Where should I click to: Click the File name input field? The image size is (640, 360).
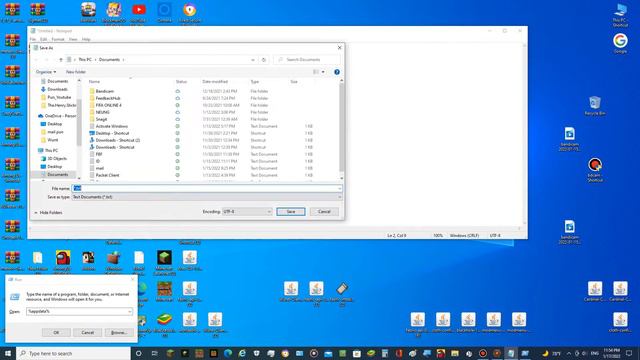(x=207, y=188)
